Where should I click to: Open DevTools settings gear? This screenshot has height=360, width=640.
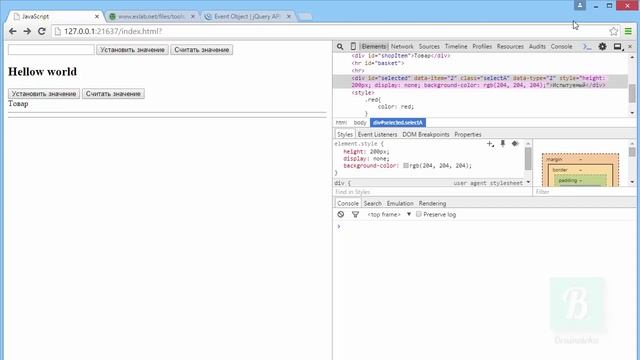pos(602,47)
